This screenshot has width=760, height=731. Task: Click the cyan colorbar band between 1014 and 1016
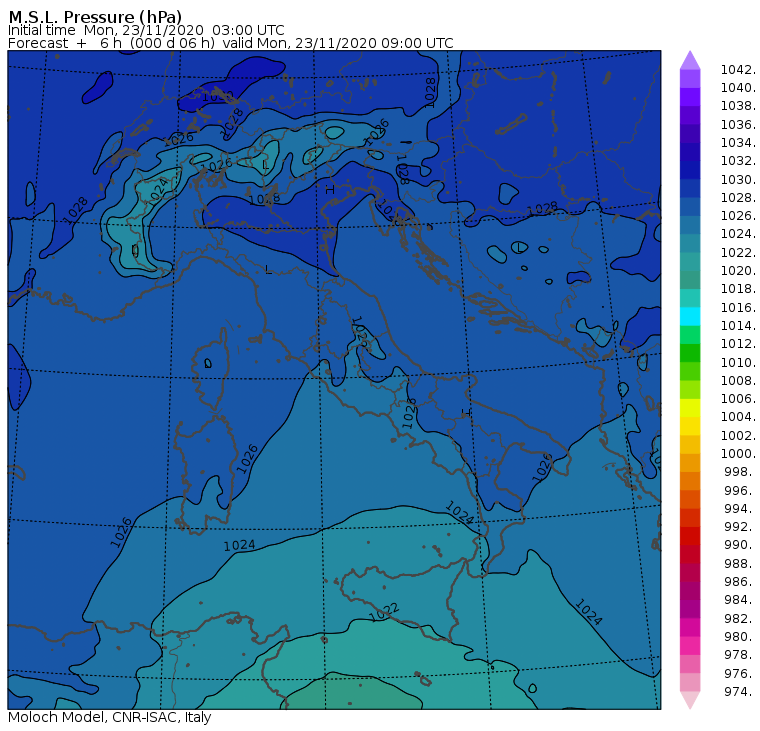690,317
